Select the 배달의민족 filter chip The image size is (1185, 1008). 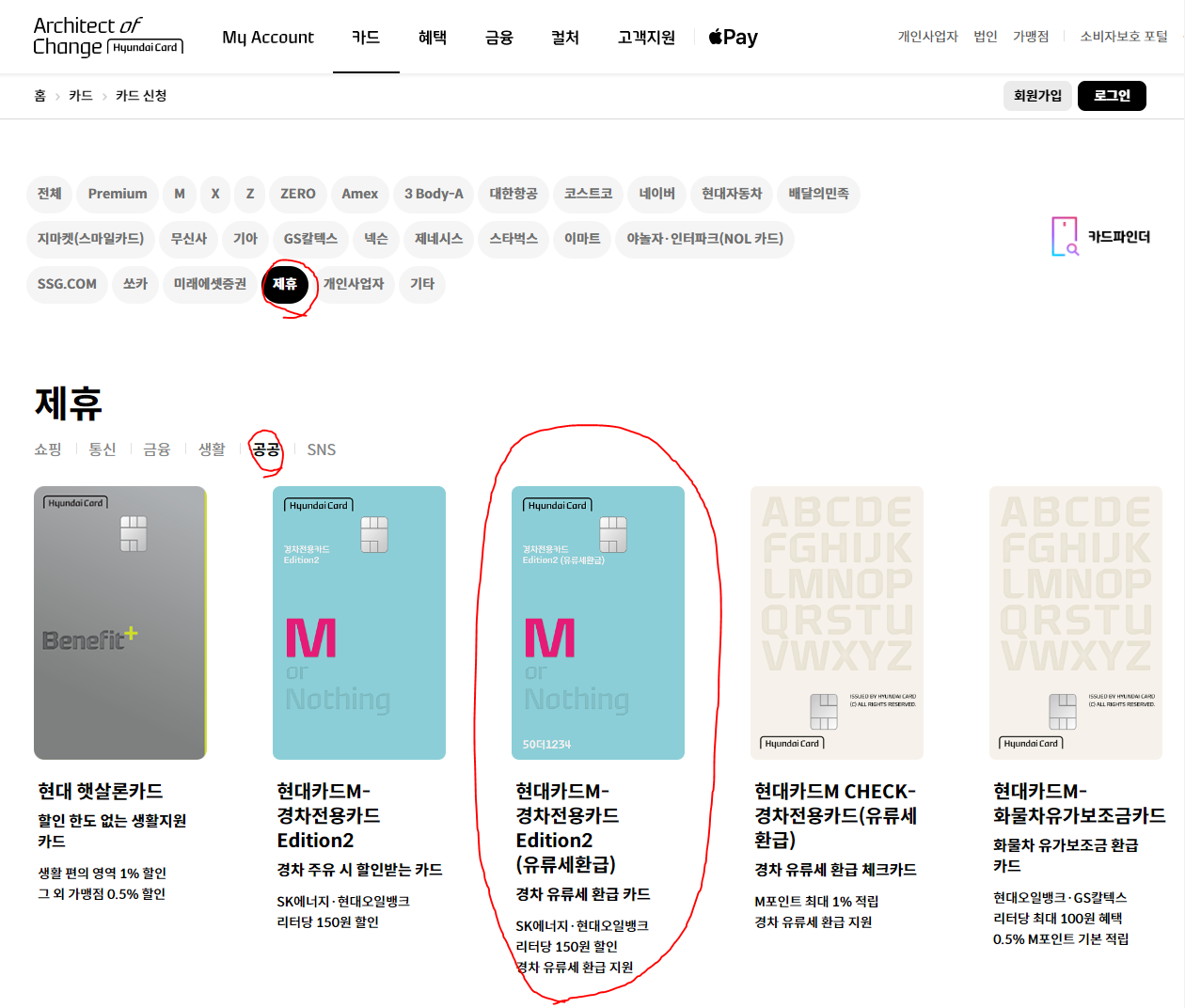(818, 194)
